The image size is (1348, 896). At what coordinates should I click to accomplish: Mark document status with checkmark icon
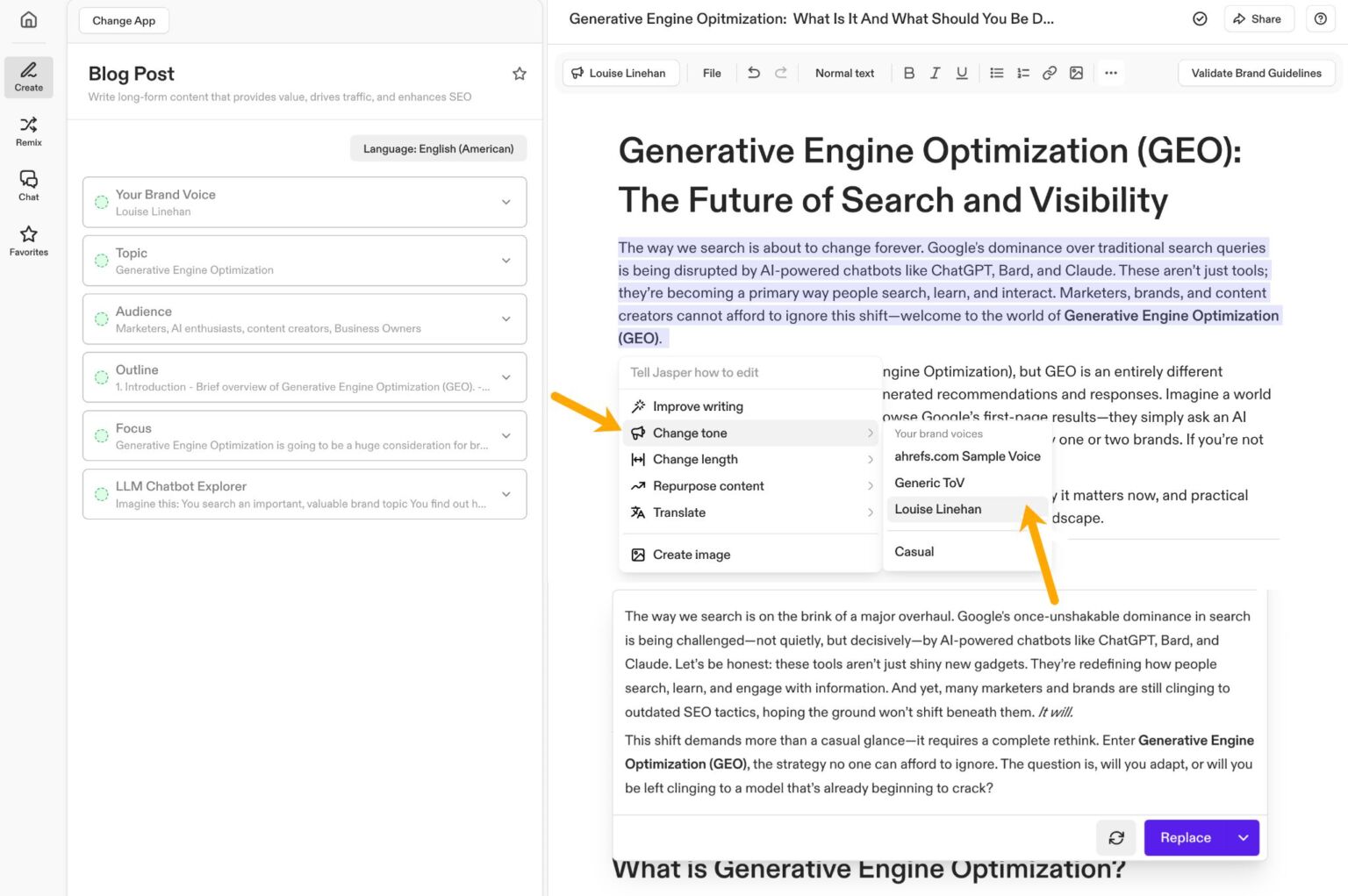(1200, 18)
